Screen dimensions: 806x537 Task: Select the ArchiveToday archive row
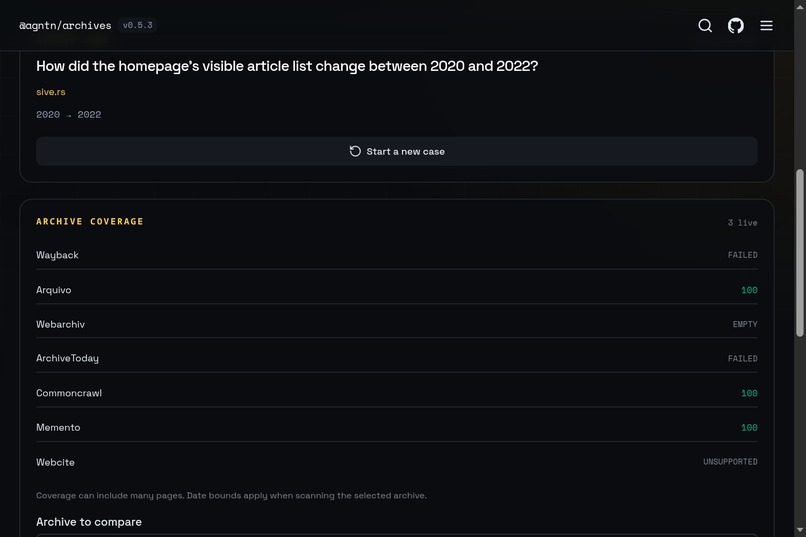click(396, 358)
